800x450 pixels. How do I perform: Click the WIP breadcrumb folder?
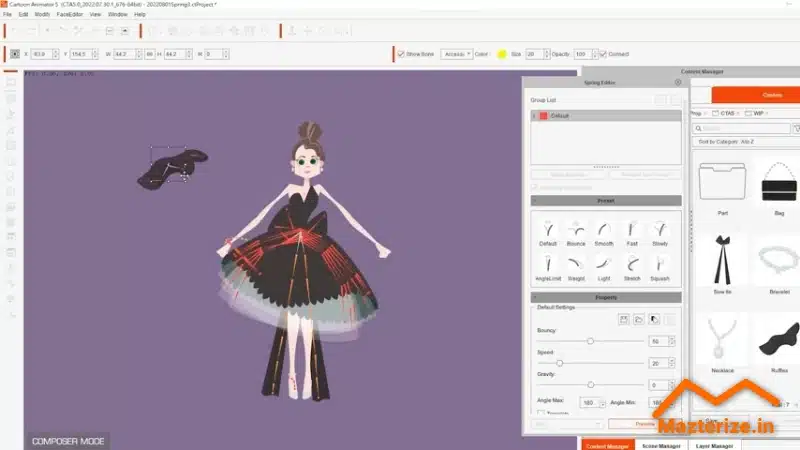point(756,113)
